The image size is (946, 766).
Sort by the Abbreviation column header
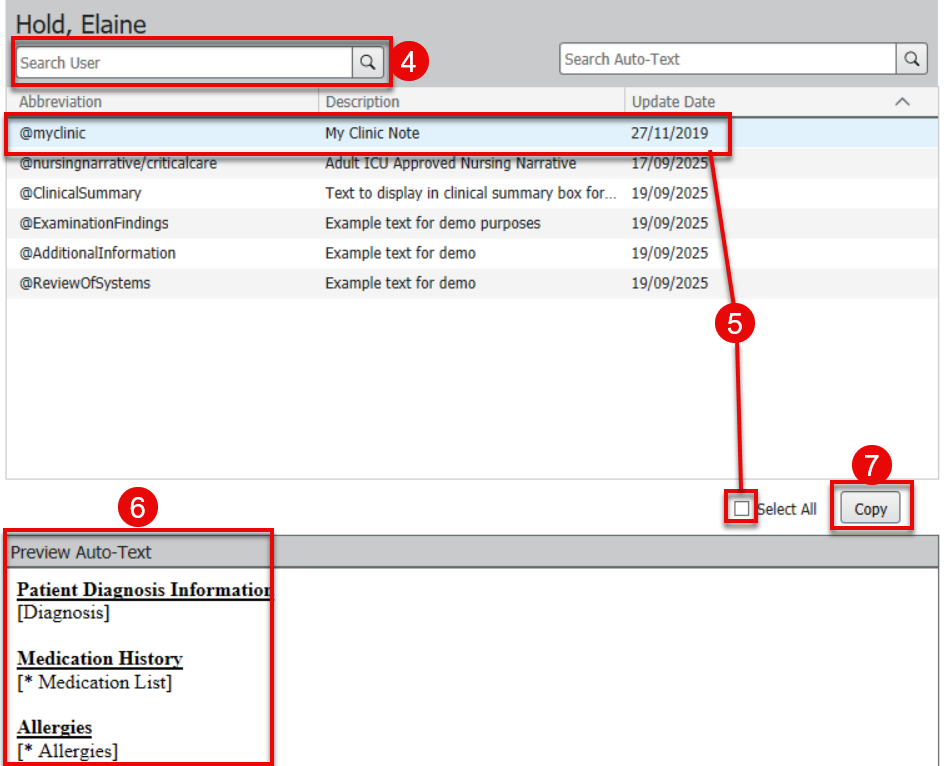pos(60,102)
